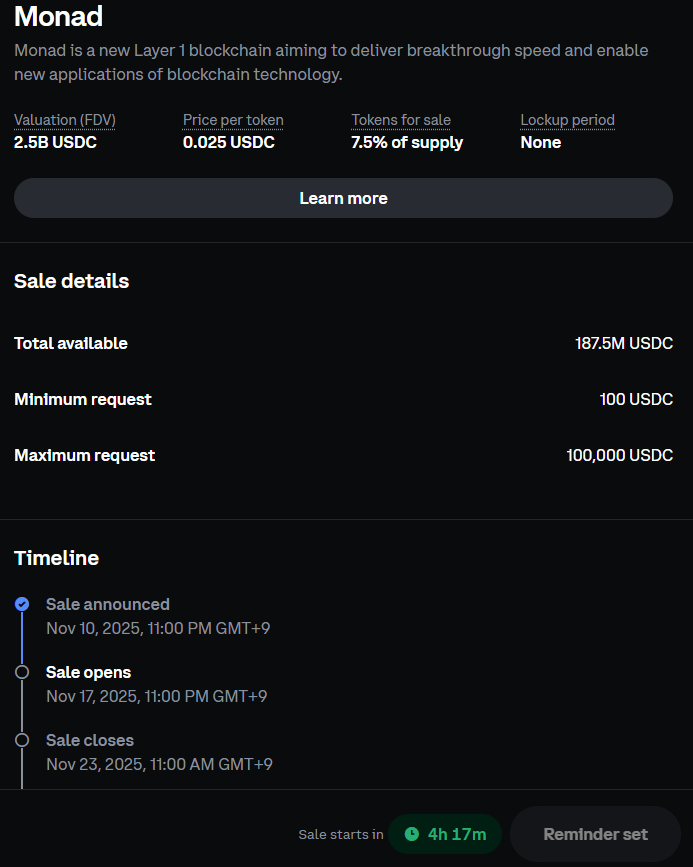Click the green clock icon in countdown

pos(412,834)
